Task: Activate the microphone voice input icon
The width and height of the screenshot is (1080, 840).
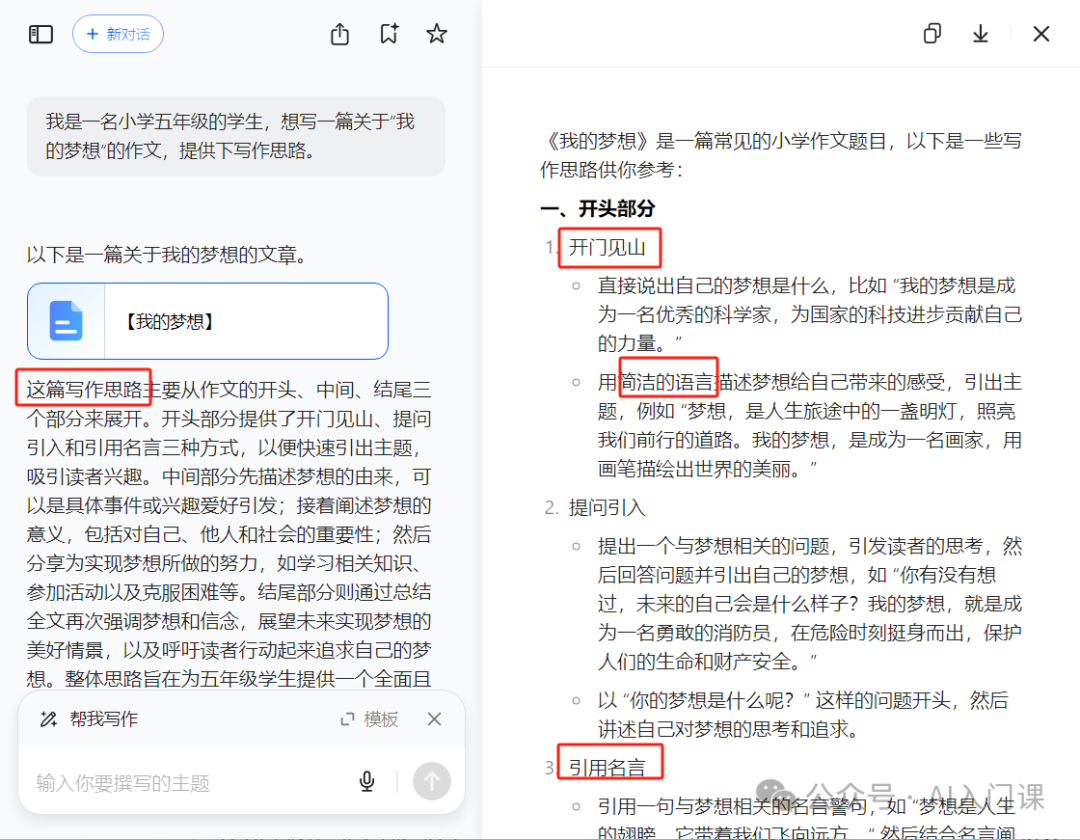Action: pyautogui.click(x=367, y=781)
